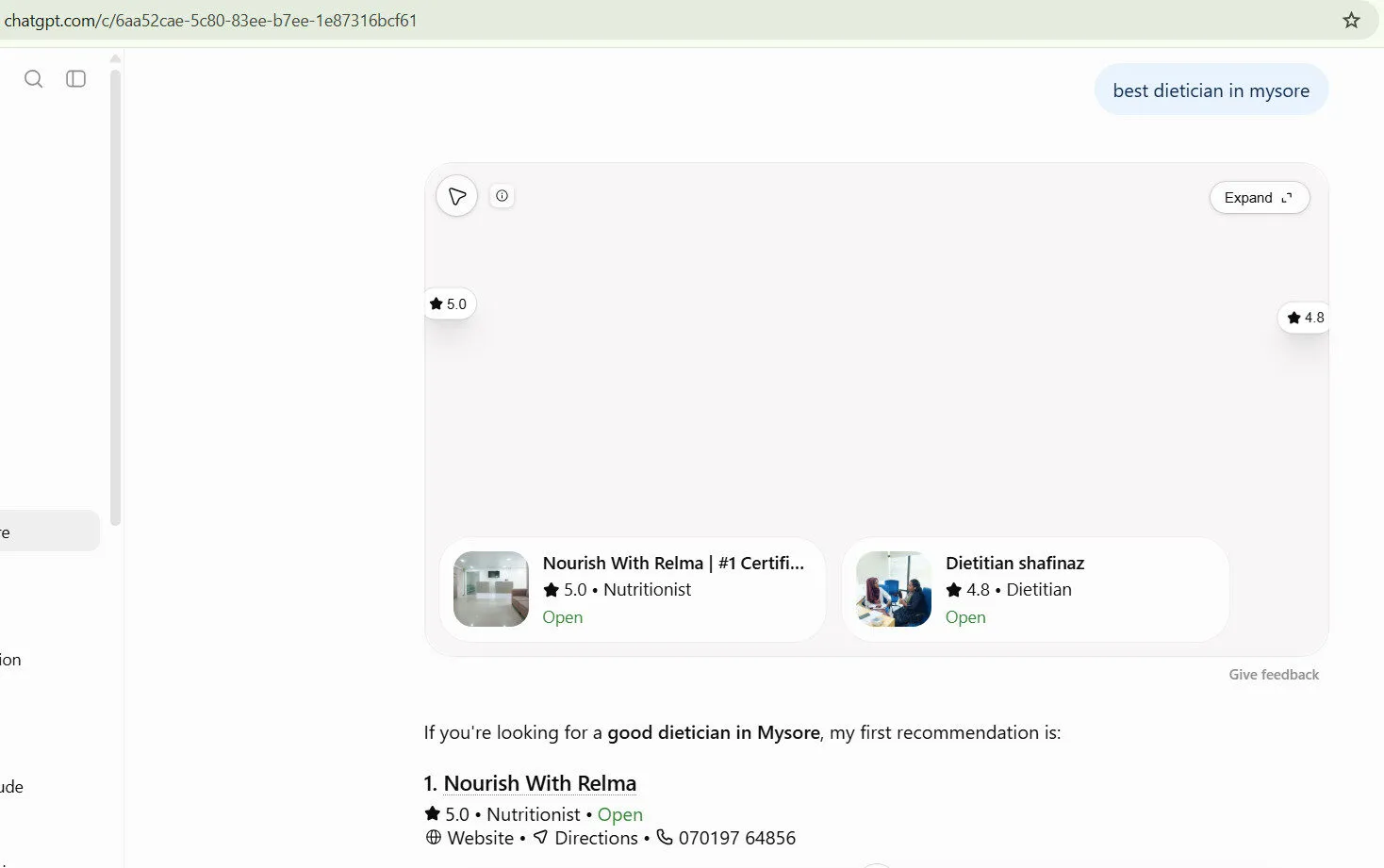The height and width of the screenshot is (868, 1384).
Task: Click the chatgpt.com URL in the address bar
Action: [210, 20]
